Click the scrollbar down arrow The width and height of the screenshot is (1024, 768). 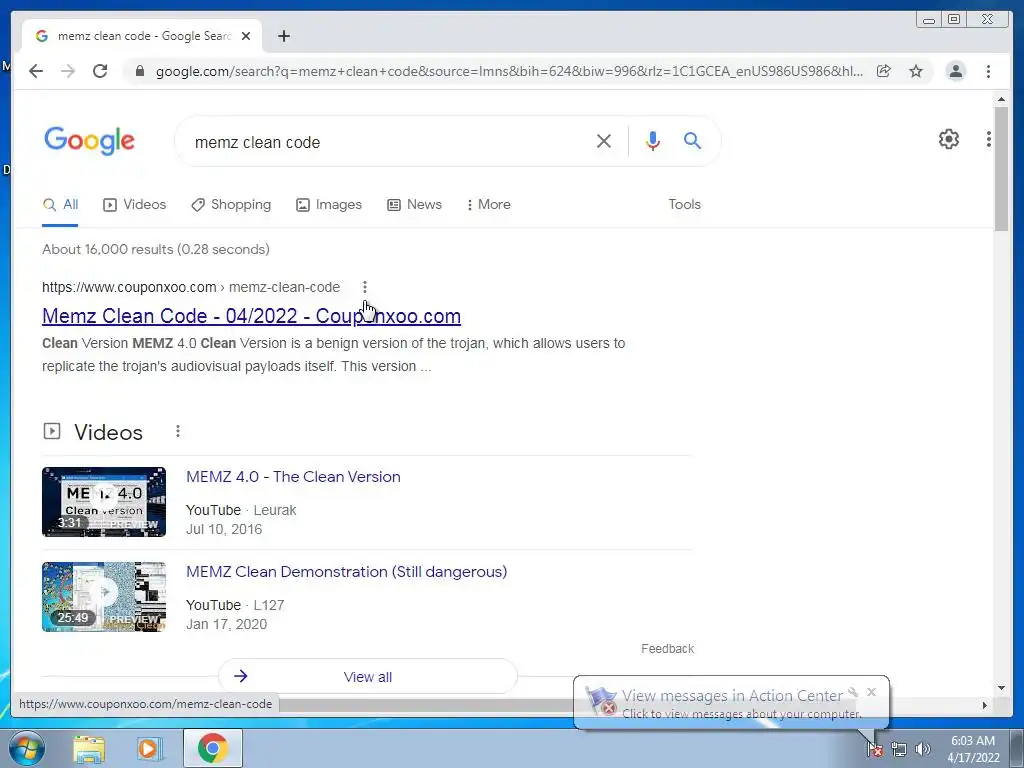click(x=1001, y=688)
